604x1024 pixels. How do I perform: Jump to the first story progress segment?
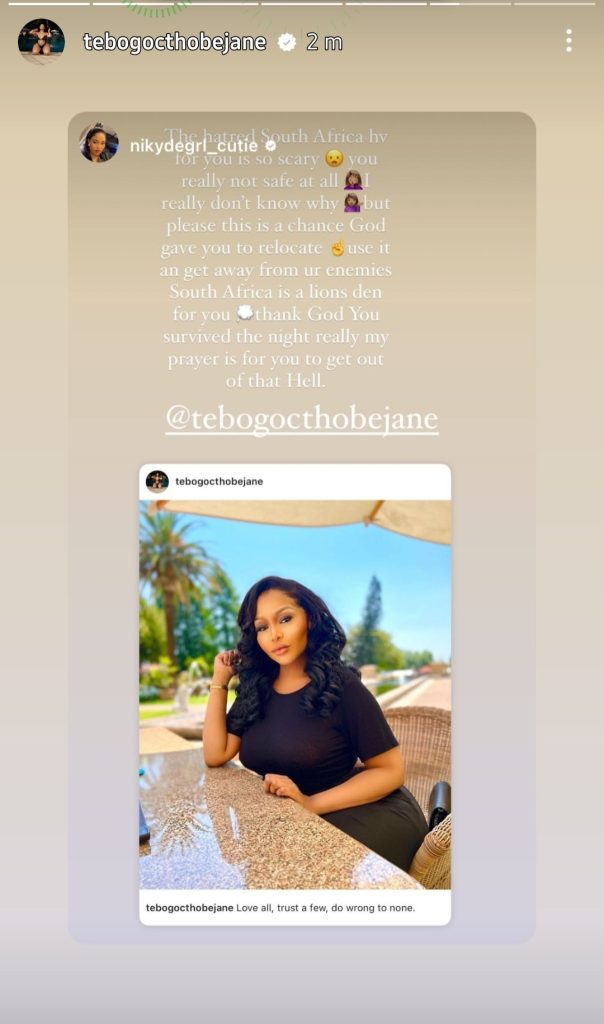[x=49, y=3]
